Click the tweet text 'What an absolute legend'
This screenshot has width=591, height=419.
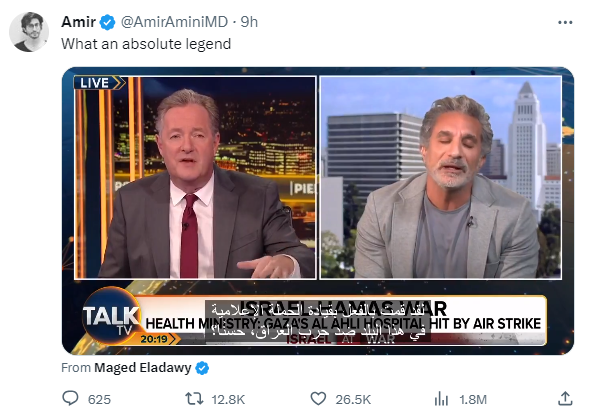146,44
